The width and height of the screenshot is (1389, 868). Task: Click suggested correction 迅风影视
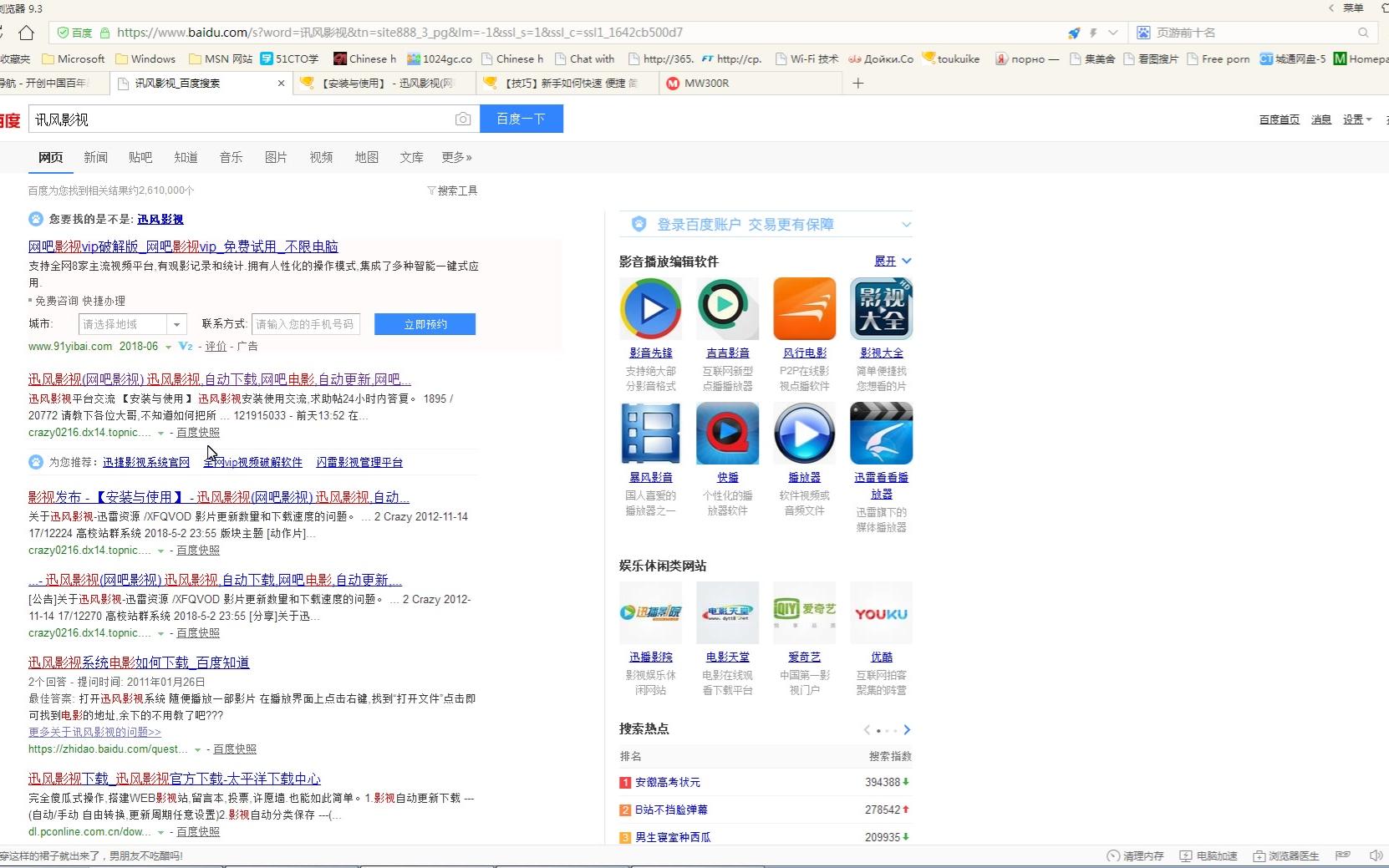tap(160, 219)
